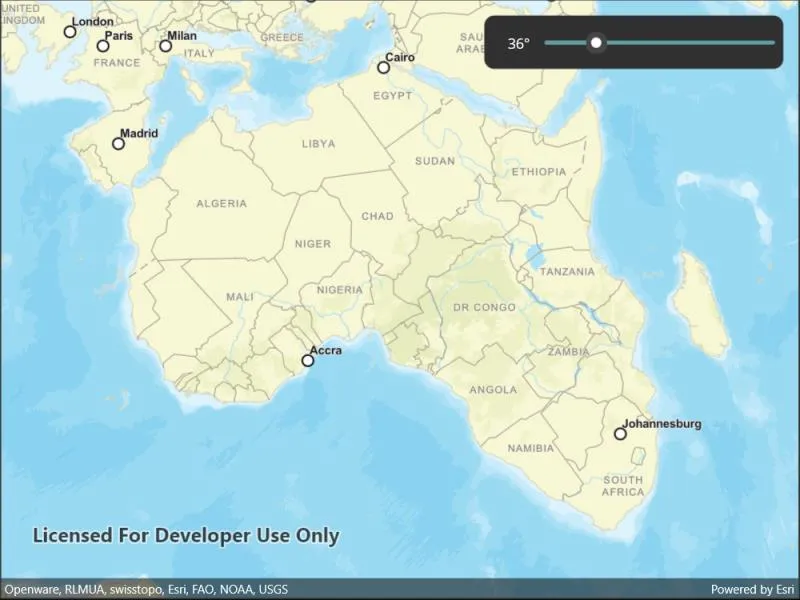Click the ZAMBIA country label
The width and height of the screenshot is (800, 600).
click(568, 352)
